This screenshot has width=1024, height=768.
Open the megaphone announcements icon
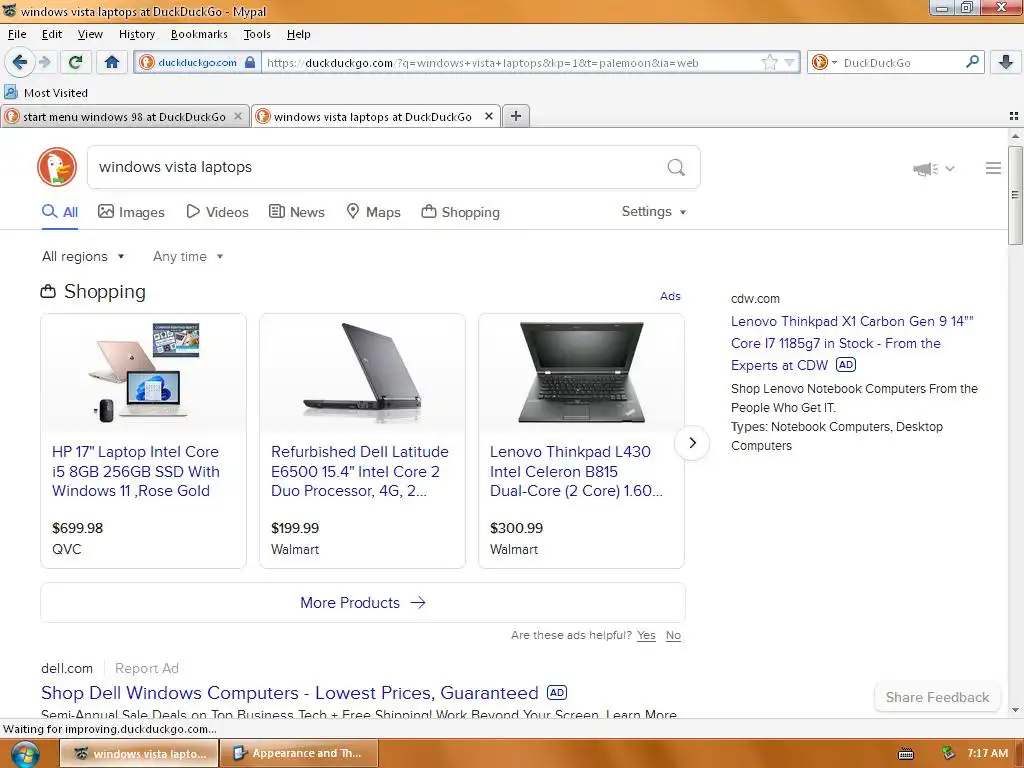point(925,169)
